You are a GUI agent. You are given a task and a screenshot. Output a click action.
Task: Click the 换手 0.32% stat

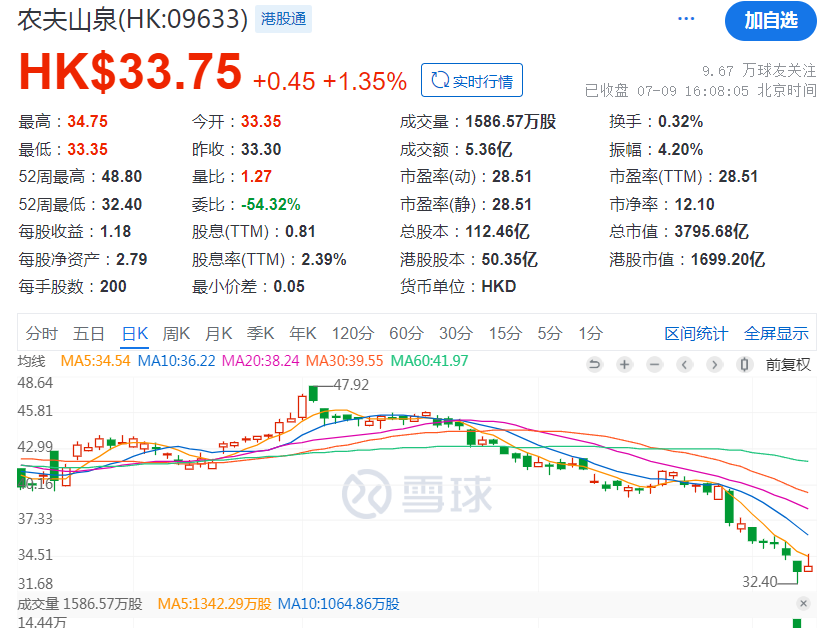point(656,122)
